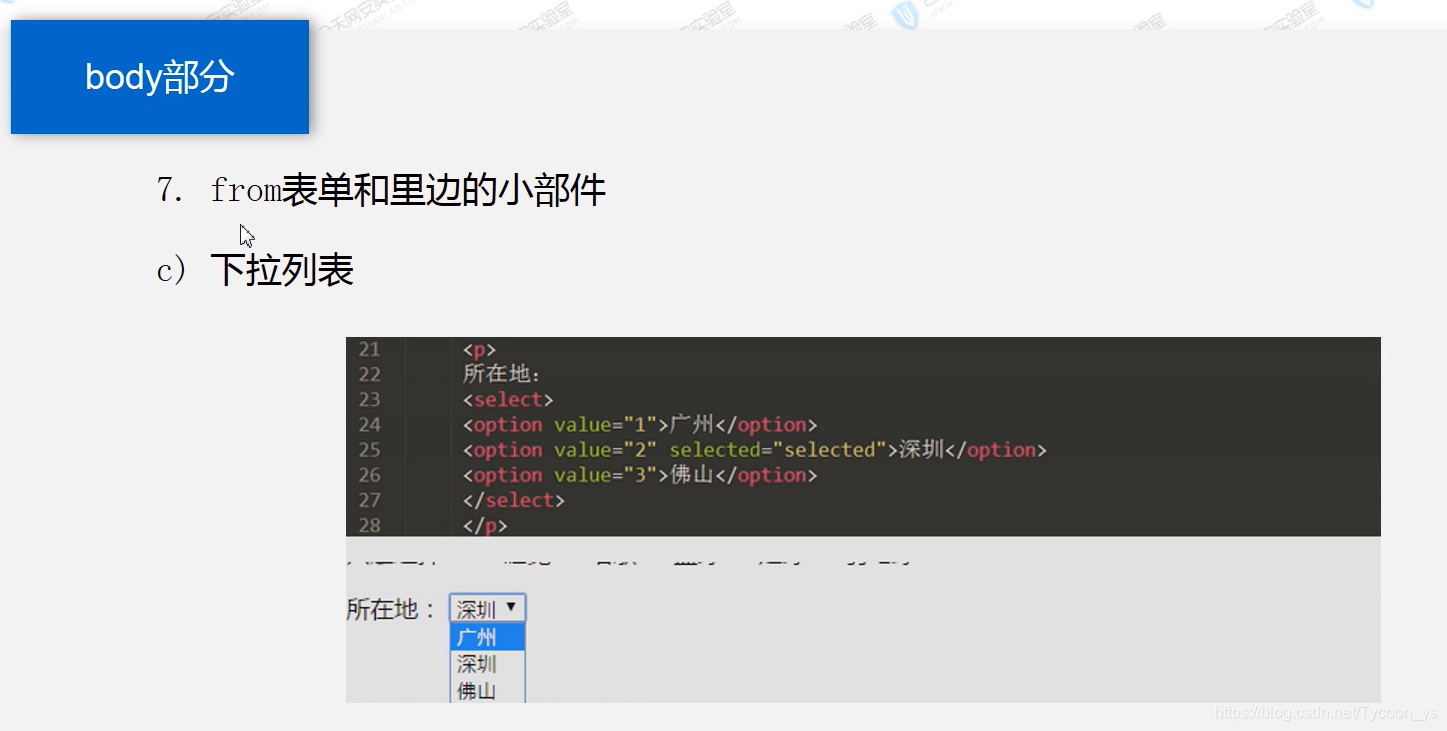Click code line 28 '</p>' closing tag
Image resolution: width=1447 pixels, height=731 pixels.
click(485, 524)
